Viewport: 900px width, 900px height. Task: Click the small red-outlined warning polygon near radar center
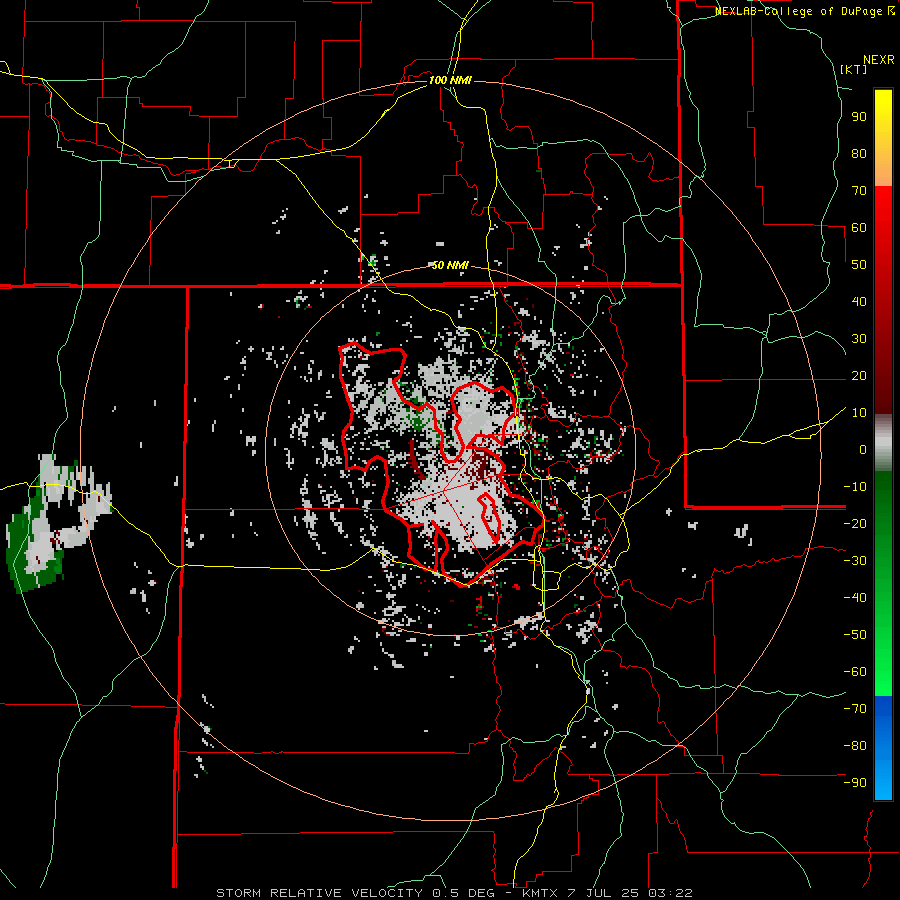tap(489, 519)
